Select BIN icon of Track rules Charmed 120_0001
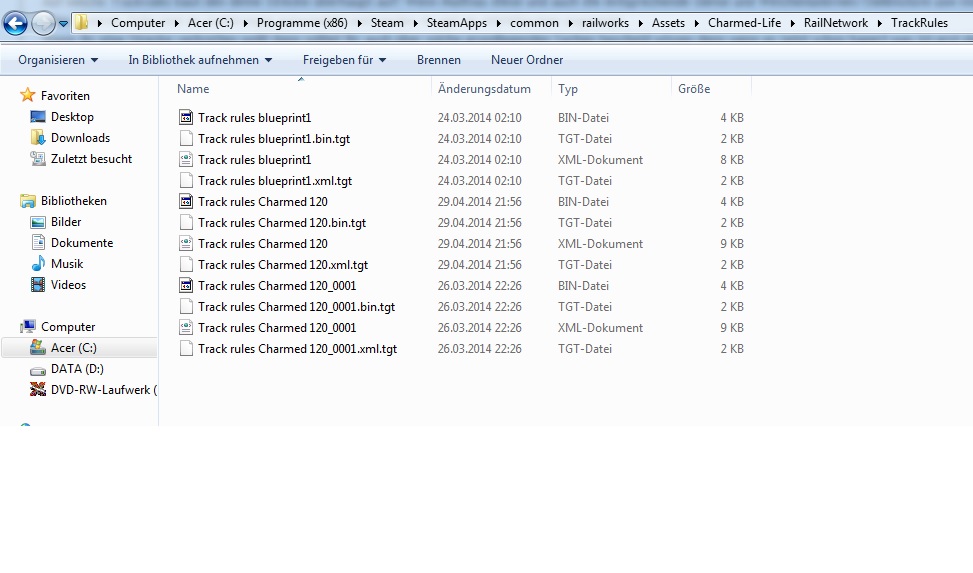This screenshot has height=573, width=973. tap(186, 286)
